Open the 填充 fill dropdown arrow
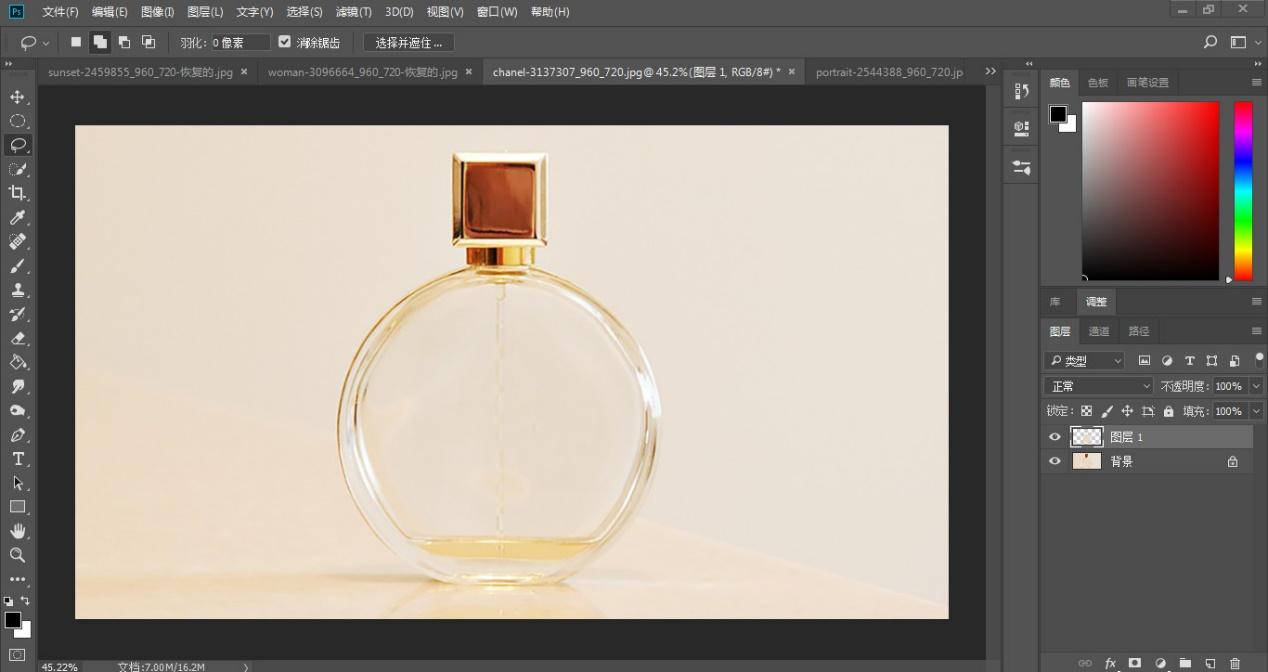1268x672 pixels. tap(1256, 411)
